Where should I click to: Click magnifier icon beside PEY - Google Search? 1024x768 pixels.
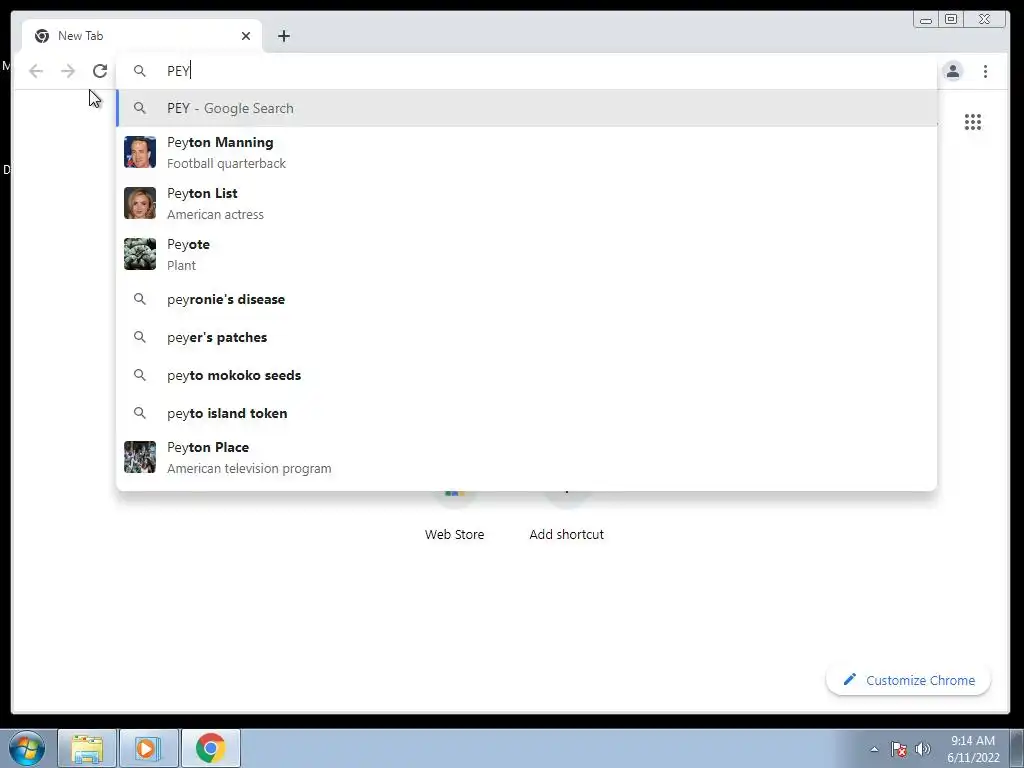140,108
